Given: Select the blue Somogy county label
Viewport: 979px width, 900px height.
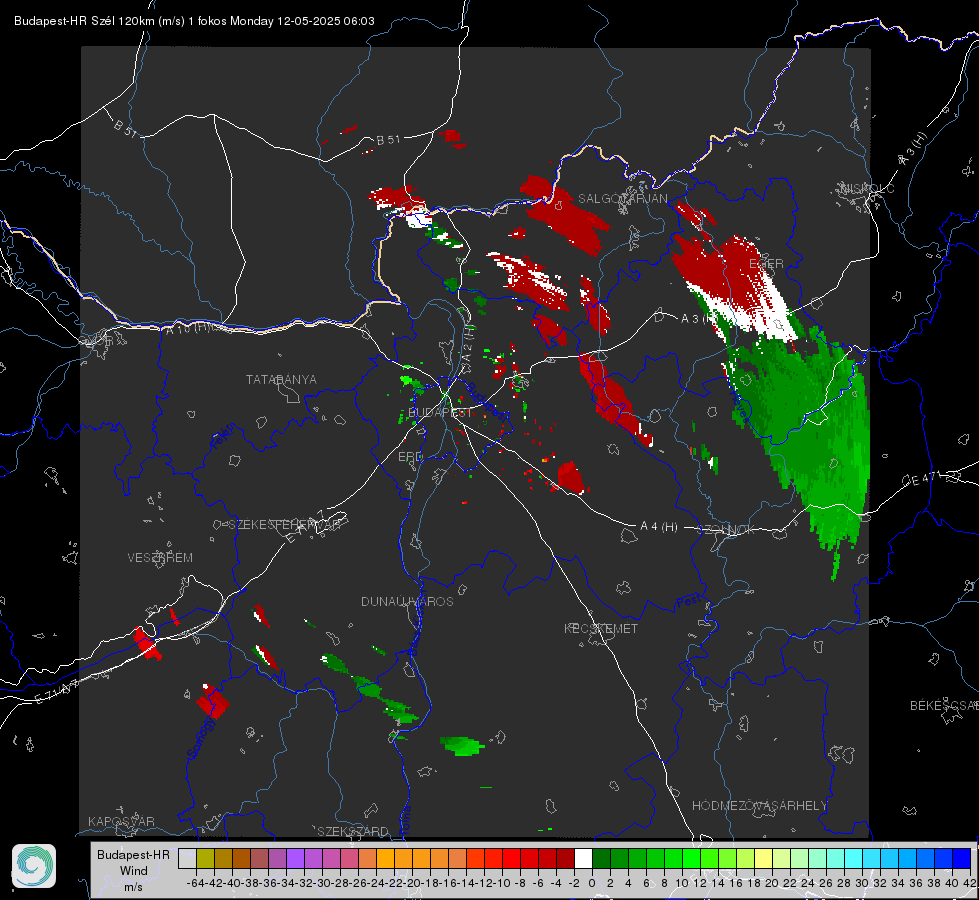Looking at the screenshot, I should point(200,738).
